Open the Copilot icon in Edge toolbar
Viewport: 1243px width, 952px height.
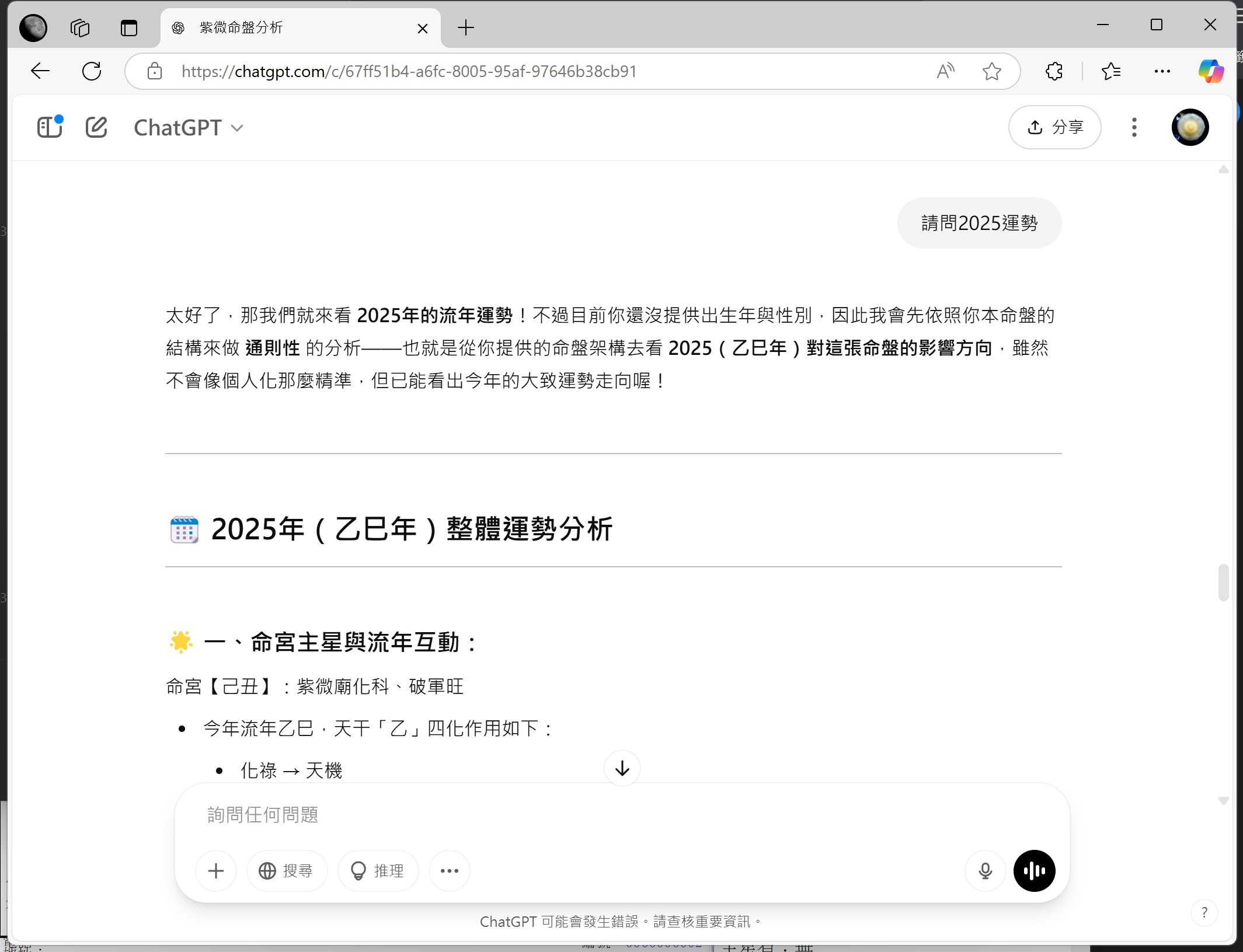click(1211, 71)
